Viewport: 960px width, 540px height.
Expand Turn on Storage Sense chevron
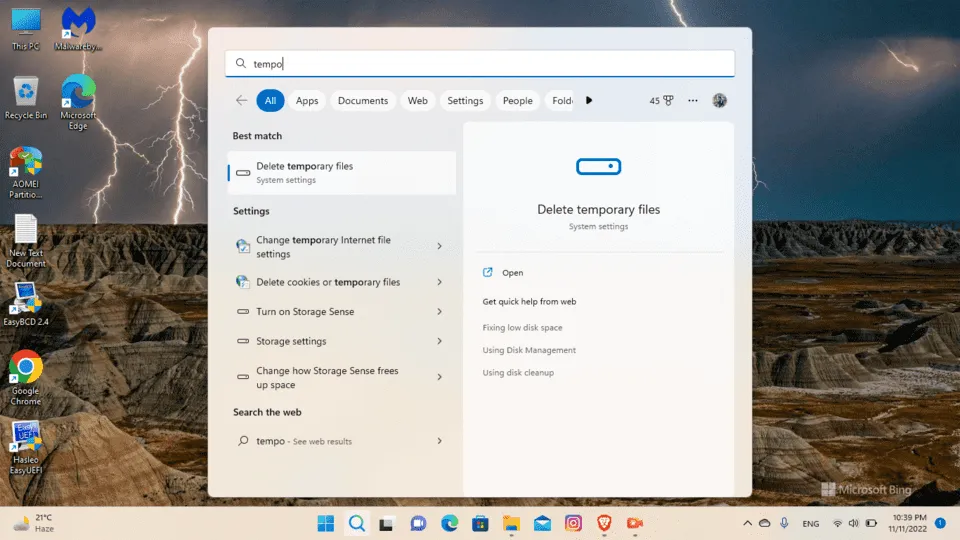[440, 312]
